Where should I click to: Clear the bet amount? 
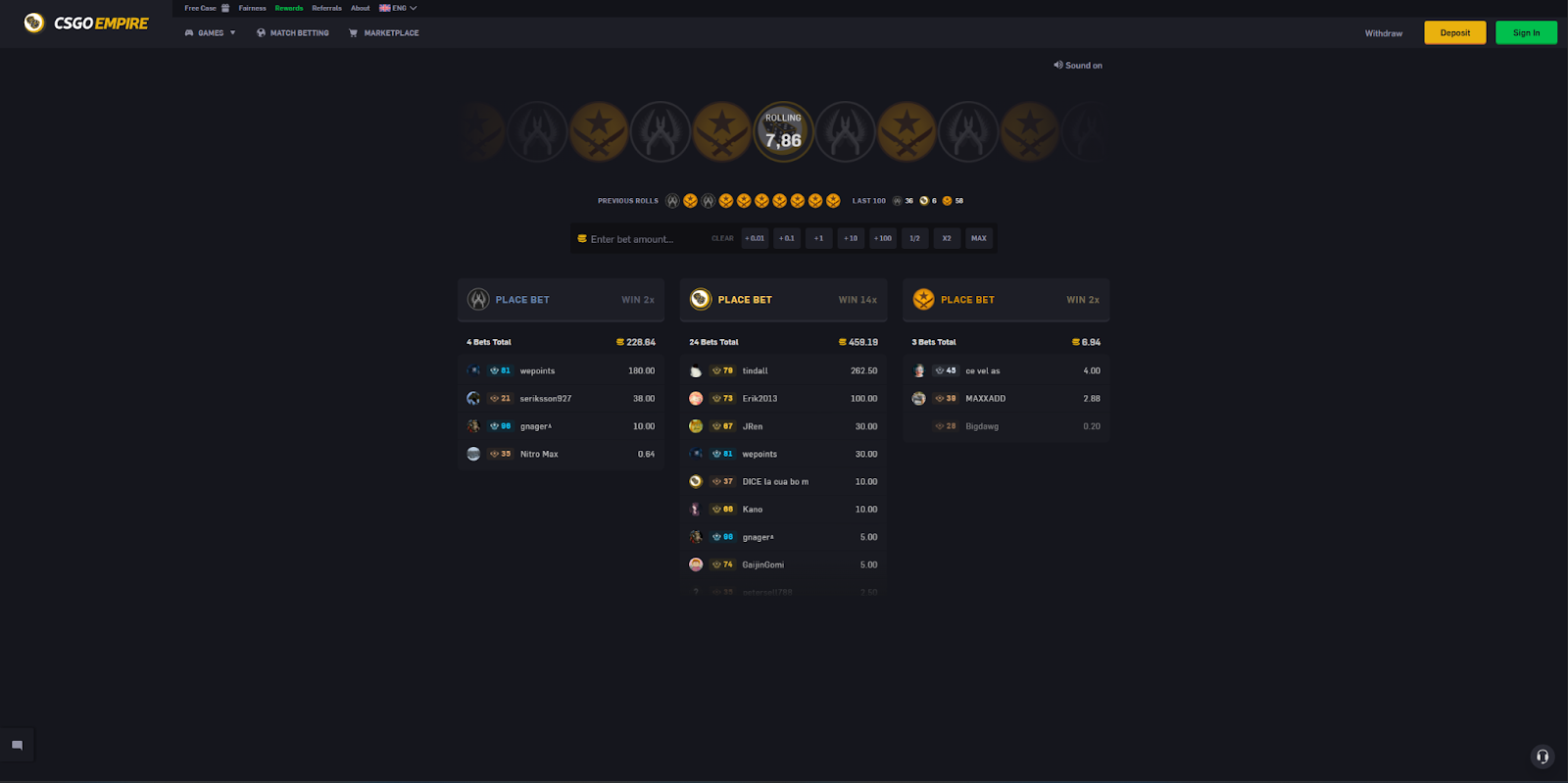click(722, 238)
